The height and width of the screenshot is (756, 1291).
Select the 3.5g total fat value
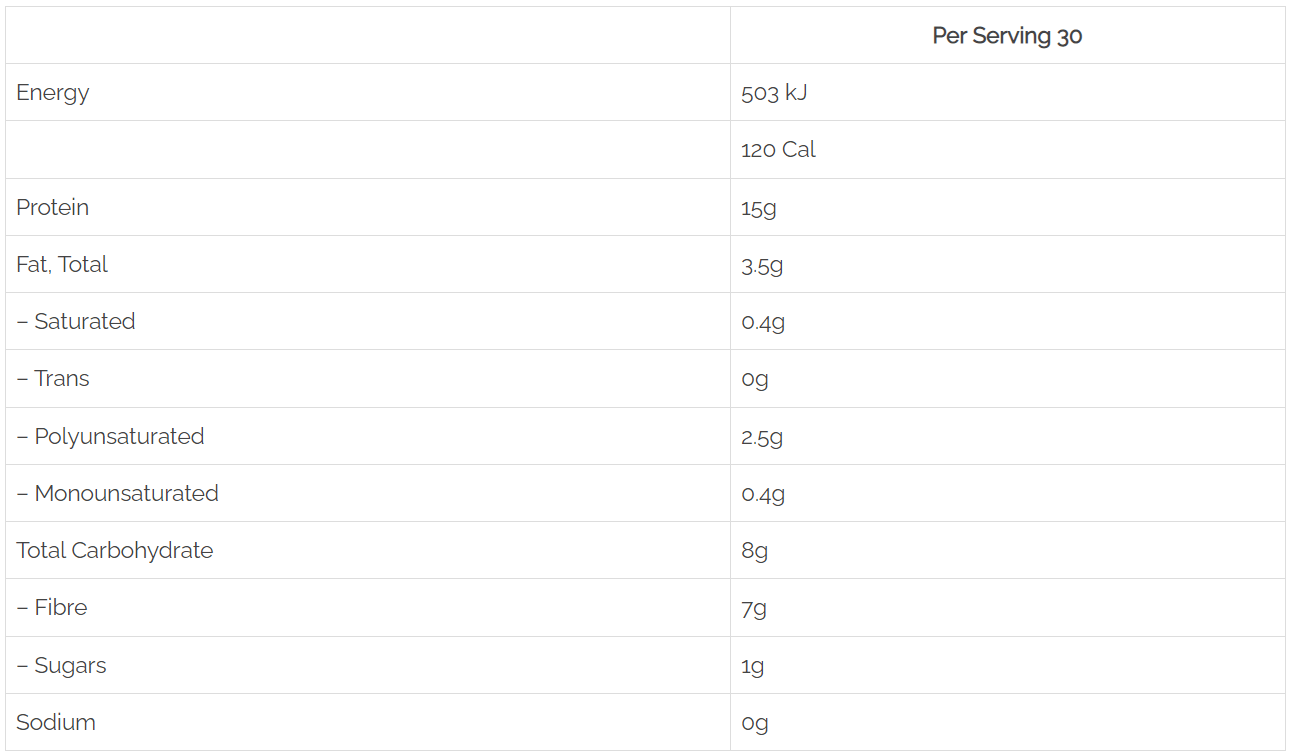[762, 265]
